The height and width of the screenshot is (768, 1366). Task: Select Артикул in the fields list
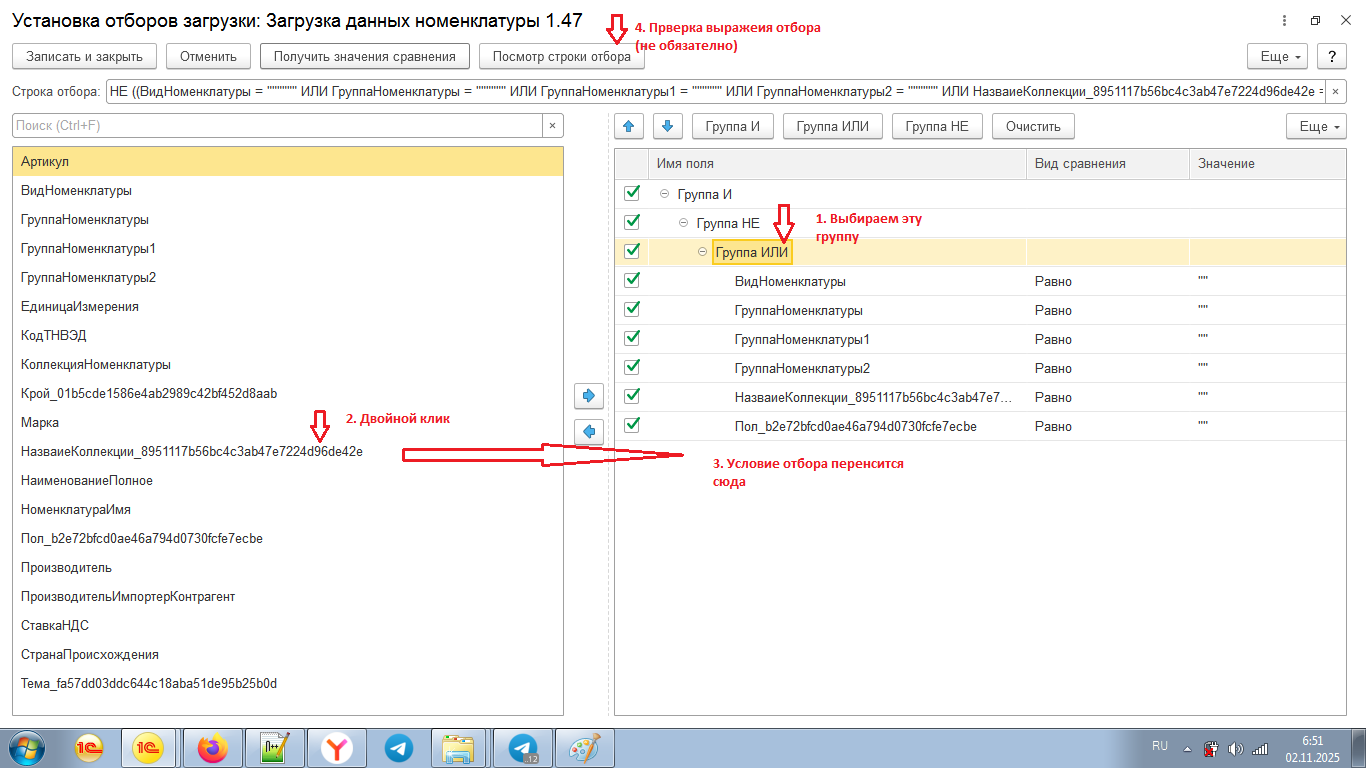[x=288, y=161]
